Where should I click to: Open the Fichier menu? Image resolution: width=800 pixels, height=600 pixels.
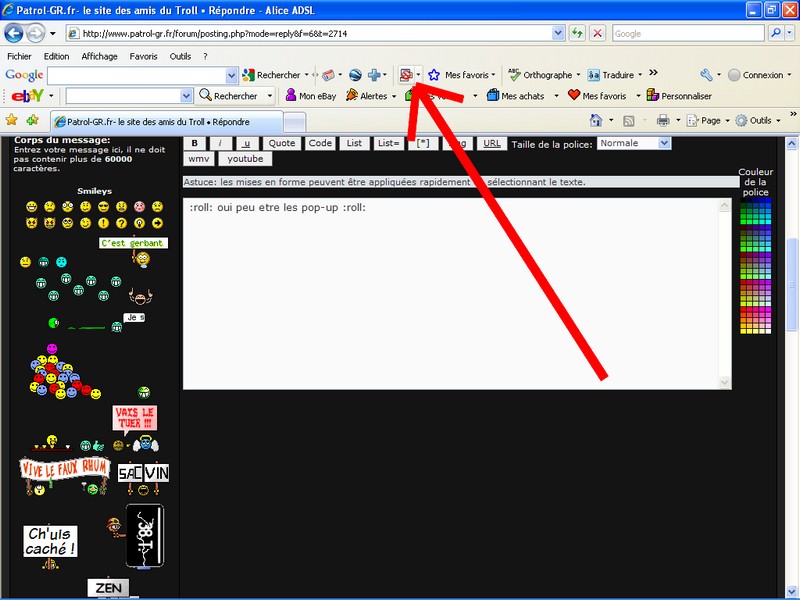pos(19,56)
